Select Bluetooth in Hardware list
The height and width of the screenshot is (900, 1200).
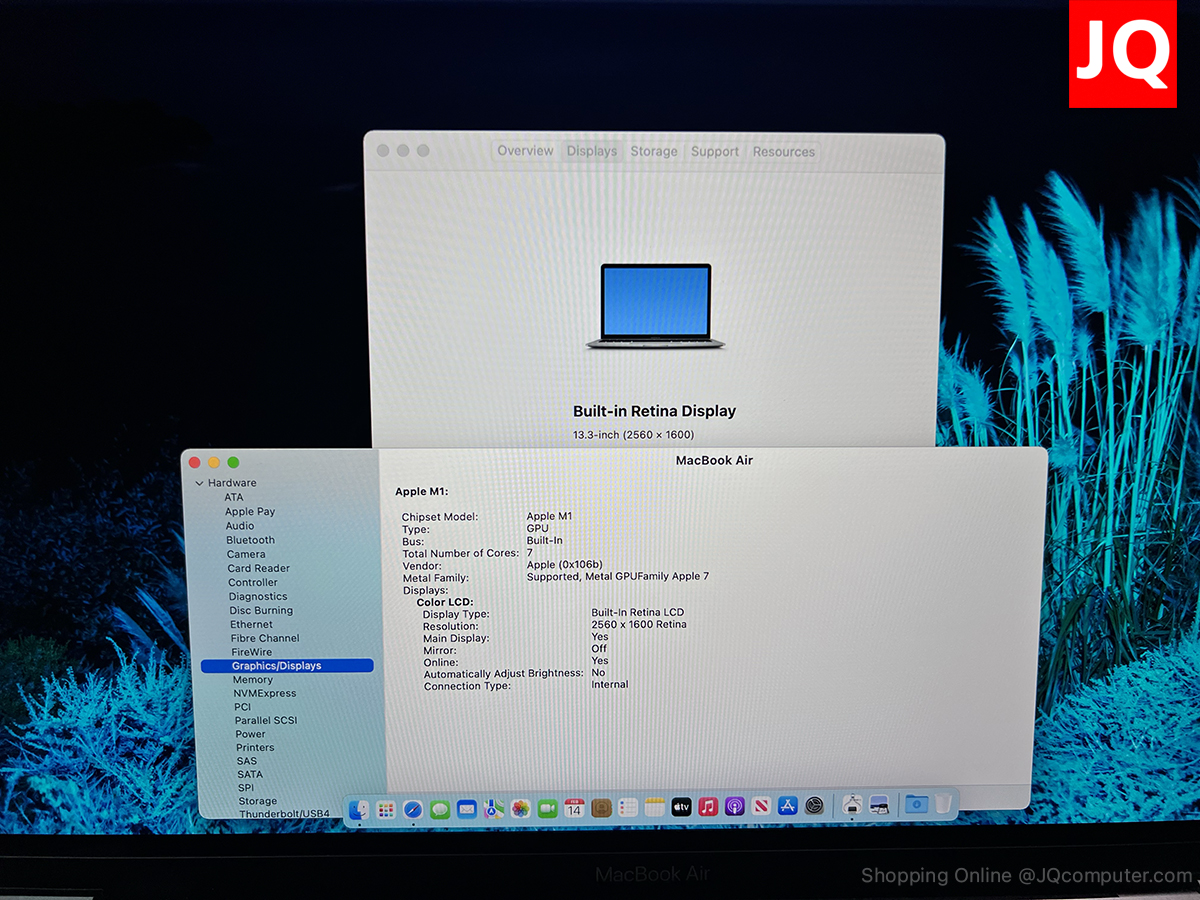tap(250, 540)
